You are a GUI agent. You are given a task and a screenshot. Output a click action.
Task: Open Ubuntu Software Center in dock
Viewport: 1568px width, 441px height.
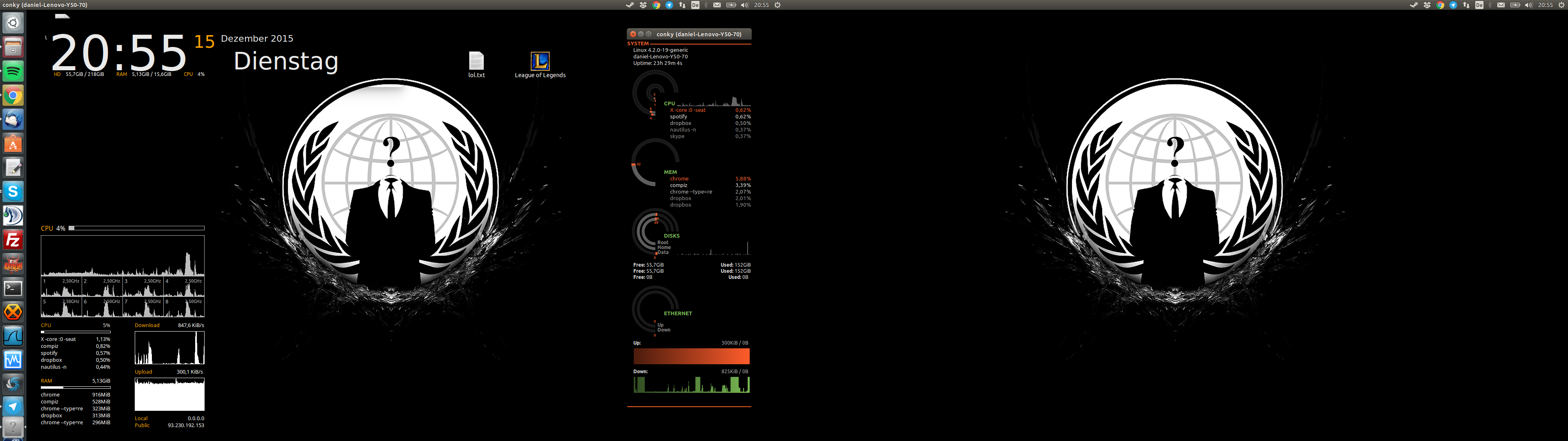click(13, 144)
